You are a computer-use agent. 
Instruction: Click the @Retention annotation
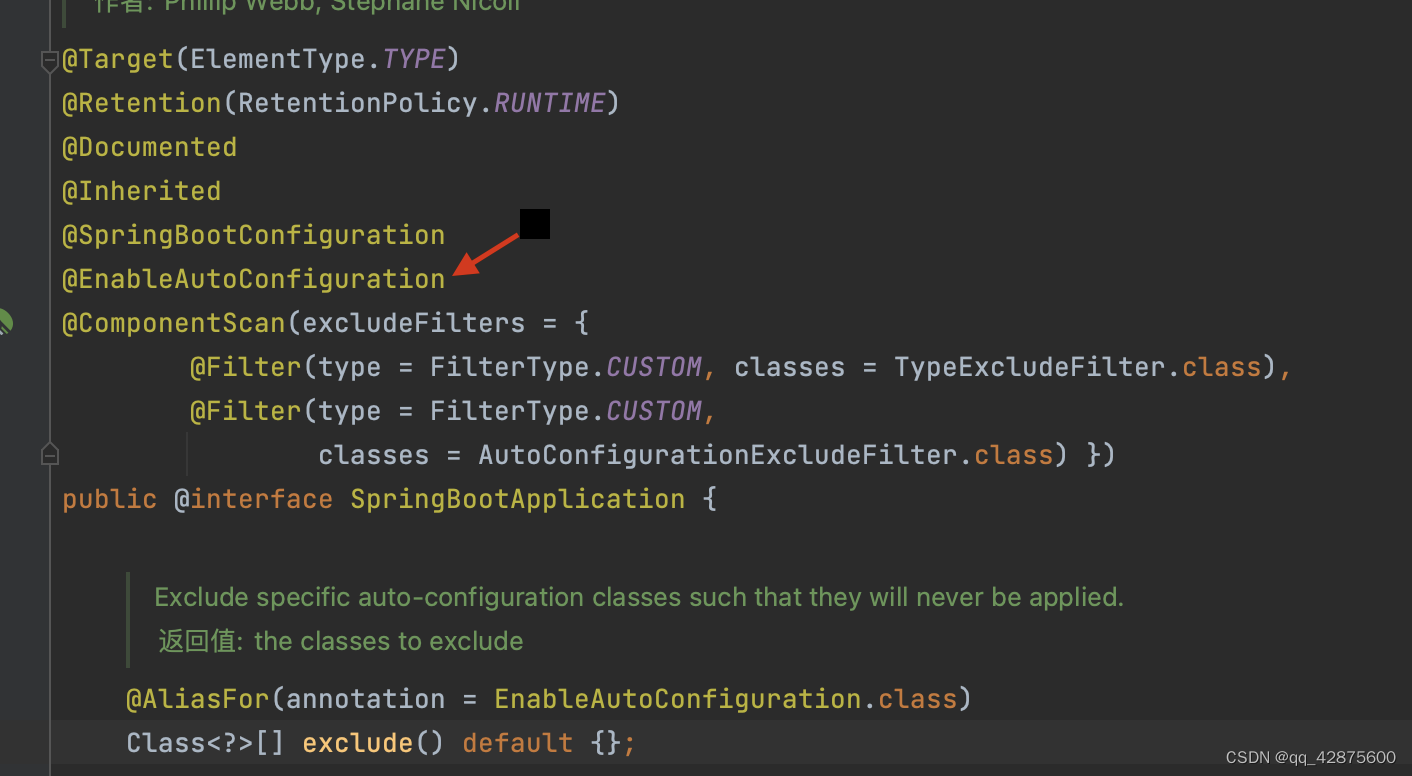tap(142, 103)
